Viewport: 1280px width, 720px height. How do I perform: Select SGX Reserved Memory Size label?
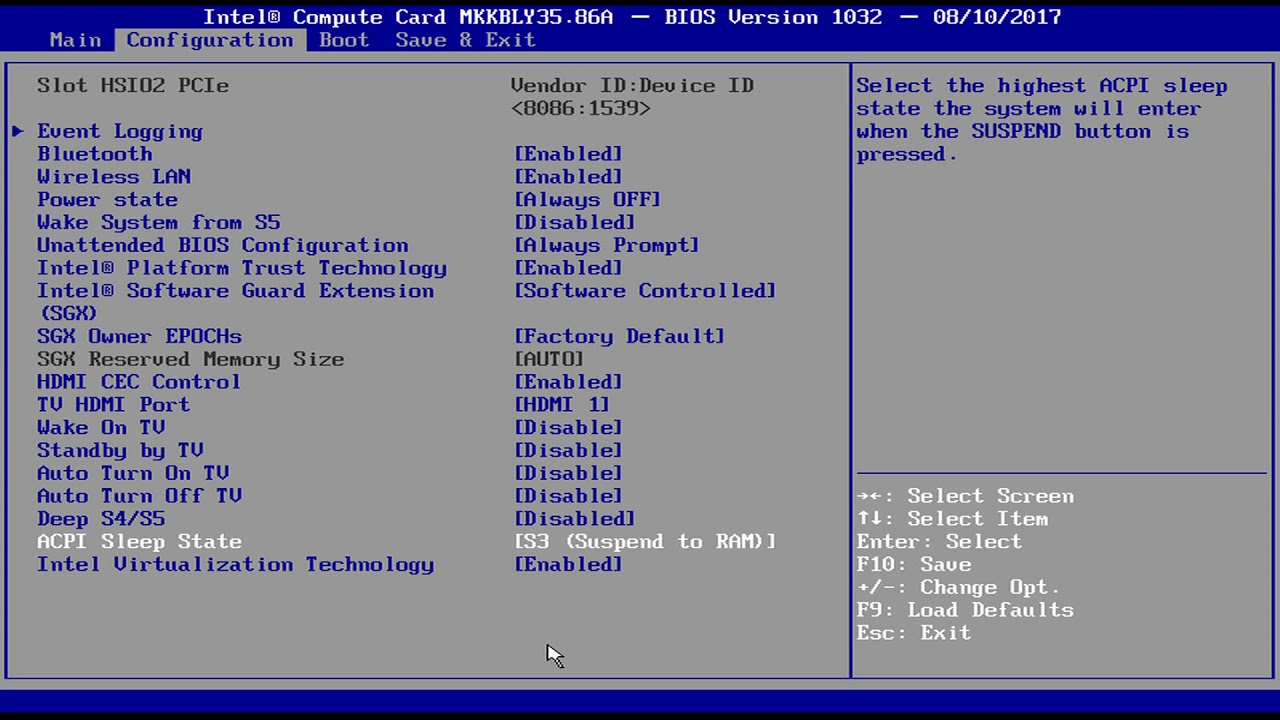(x=190, y=359)
